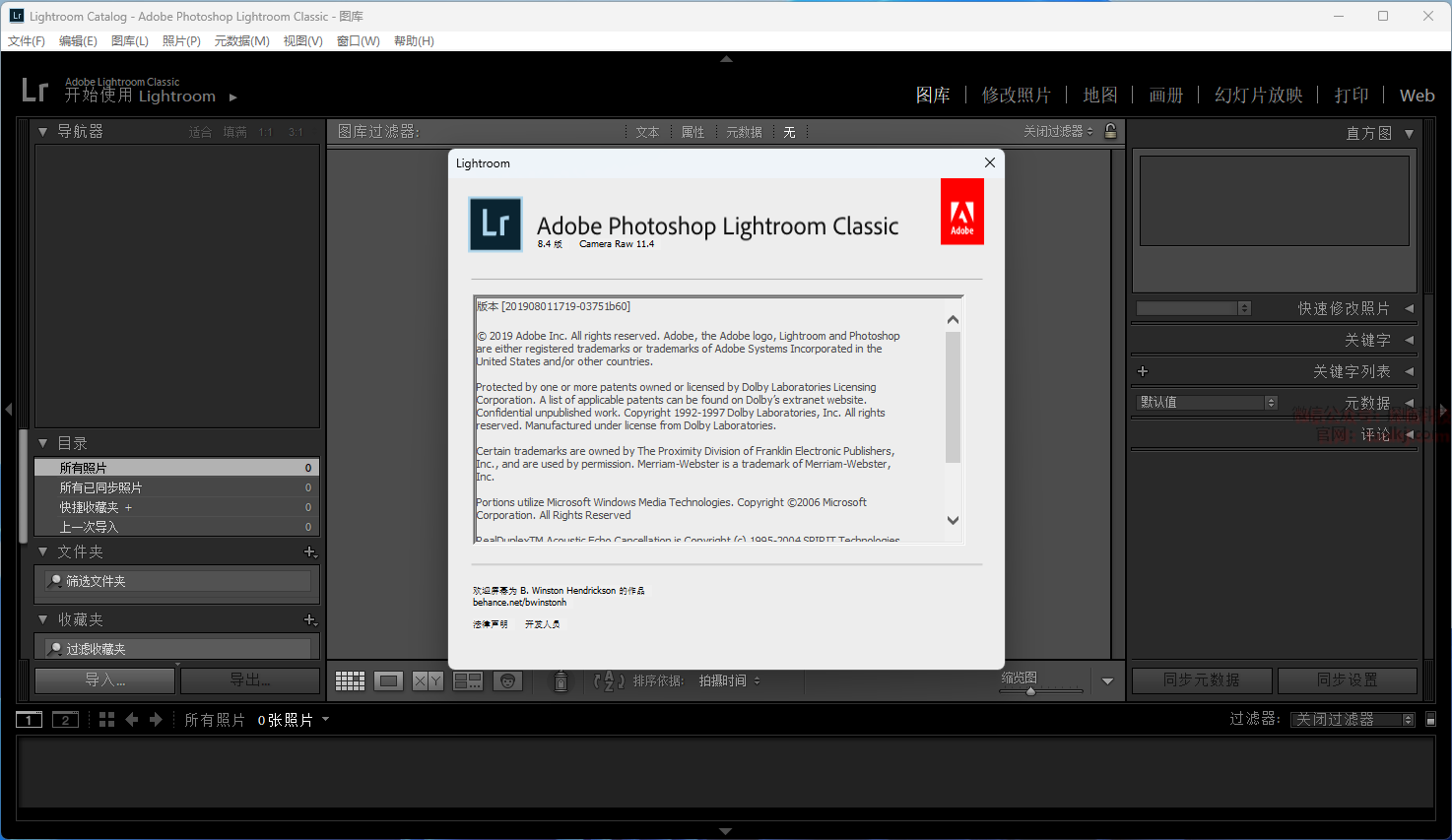The image size is (1452, 840).
Task: Toggle filter switch at filmstrip right end
Action: [1431, 720]
